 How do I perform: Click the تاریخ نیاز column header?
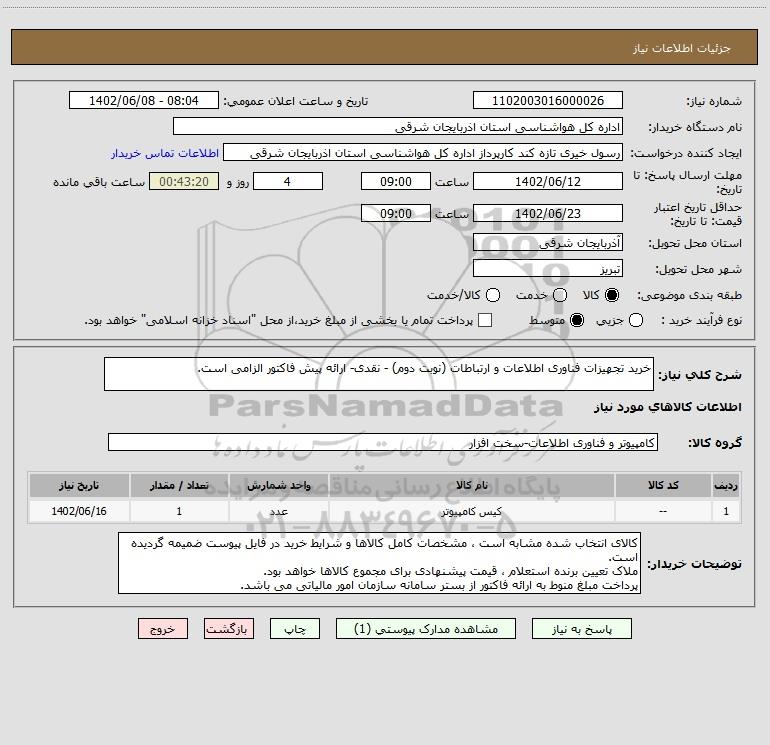[79, 485]
